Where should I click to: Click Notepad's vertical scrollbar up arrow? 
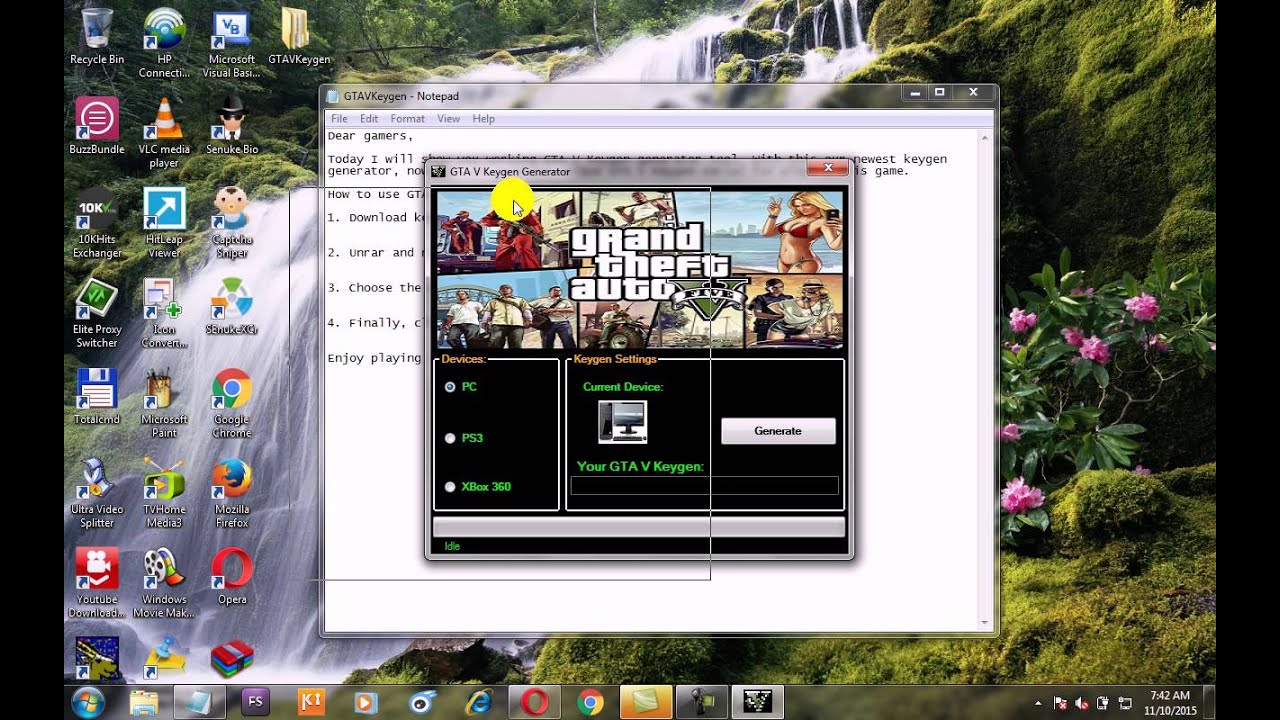coord(985,137)
